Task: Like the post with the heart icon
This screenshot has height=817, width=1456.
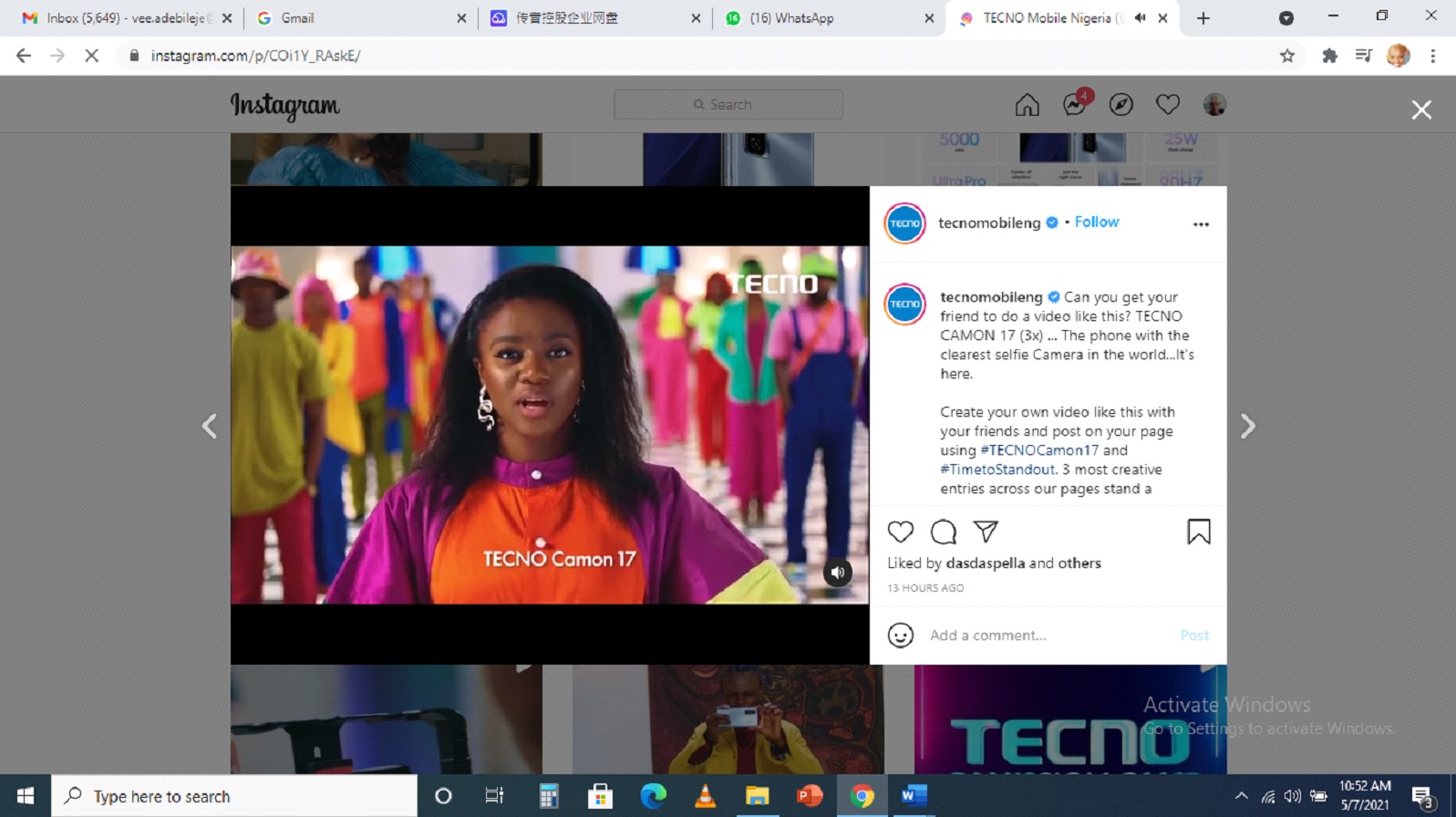Action: point(900,532)
